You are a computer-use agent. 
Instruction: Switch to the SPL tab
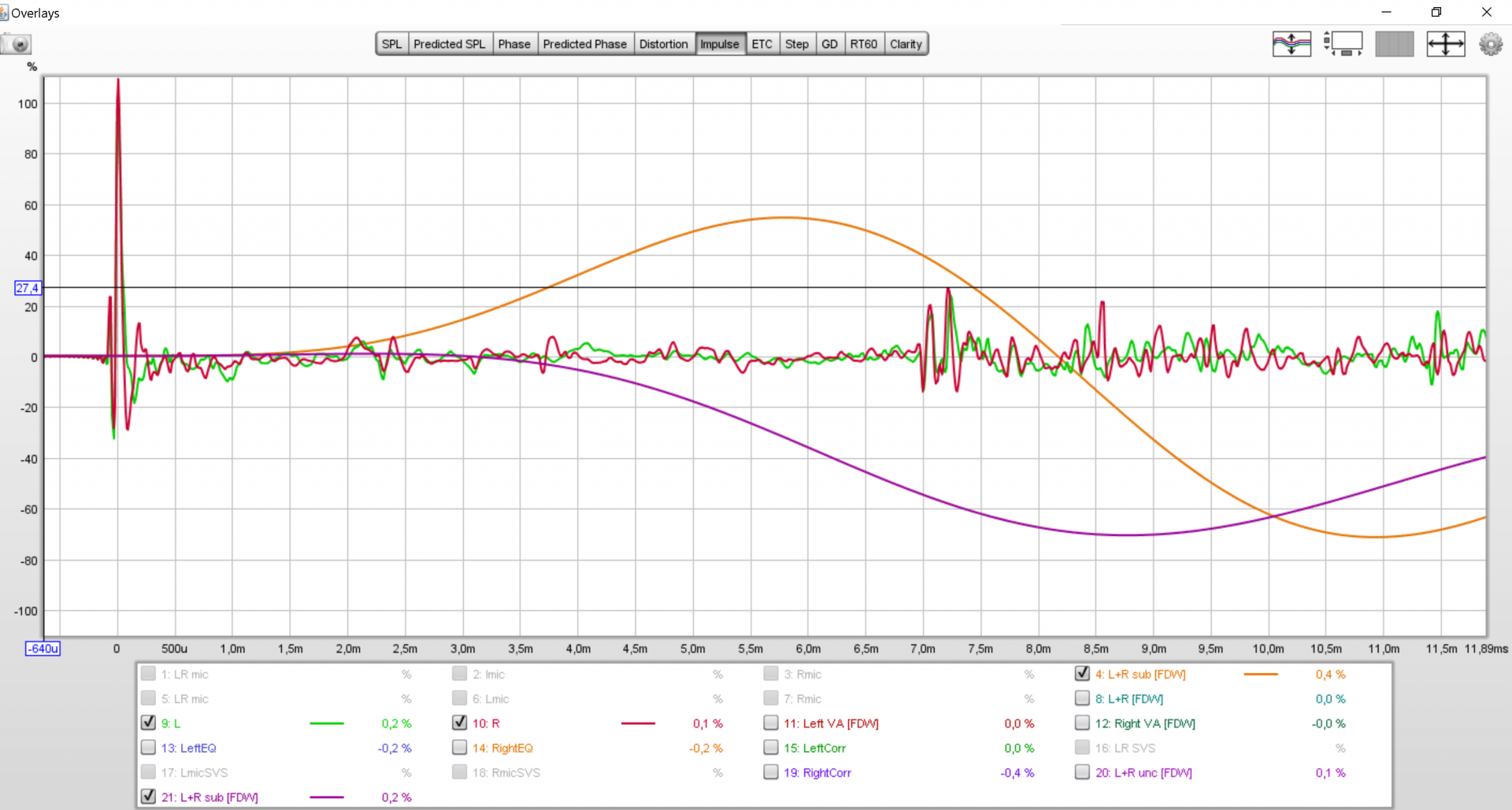coord(391,44)
